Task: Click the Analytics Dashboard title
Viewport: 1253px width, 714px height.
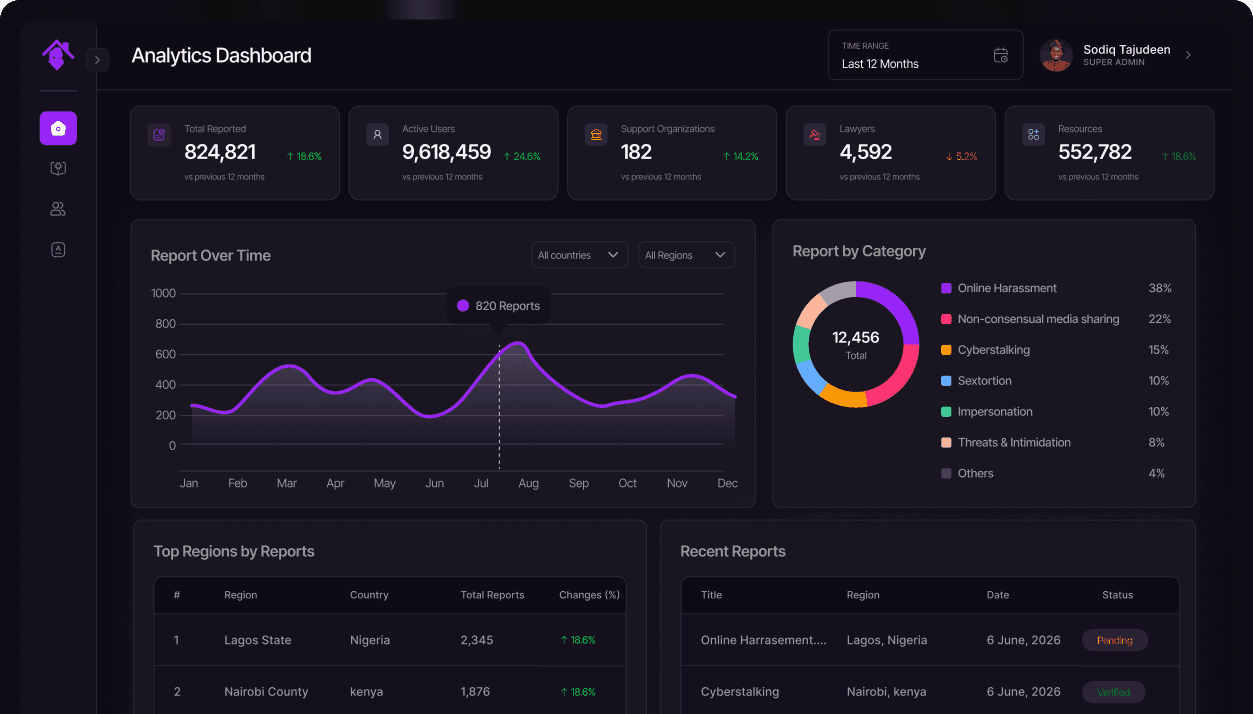Action: tap(221, 56)
